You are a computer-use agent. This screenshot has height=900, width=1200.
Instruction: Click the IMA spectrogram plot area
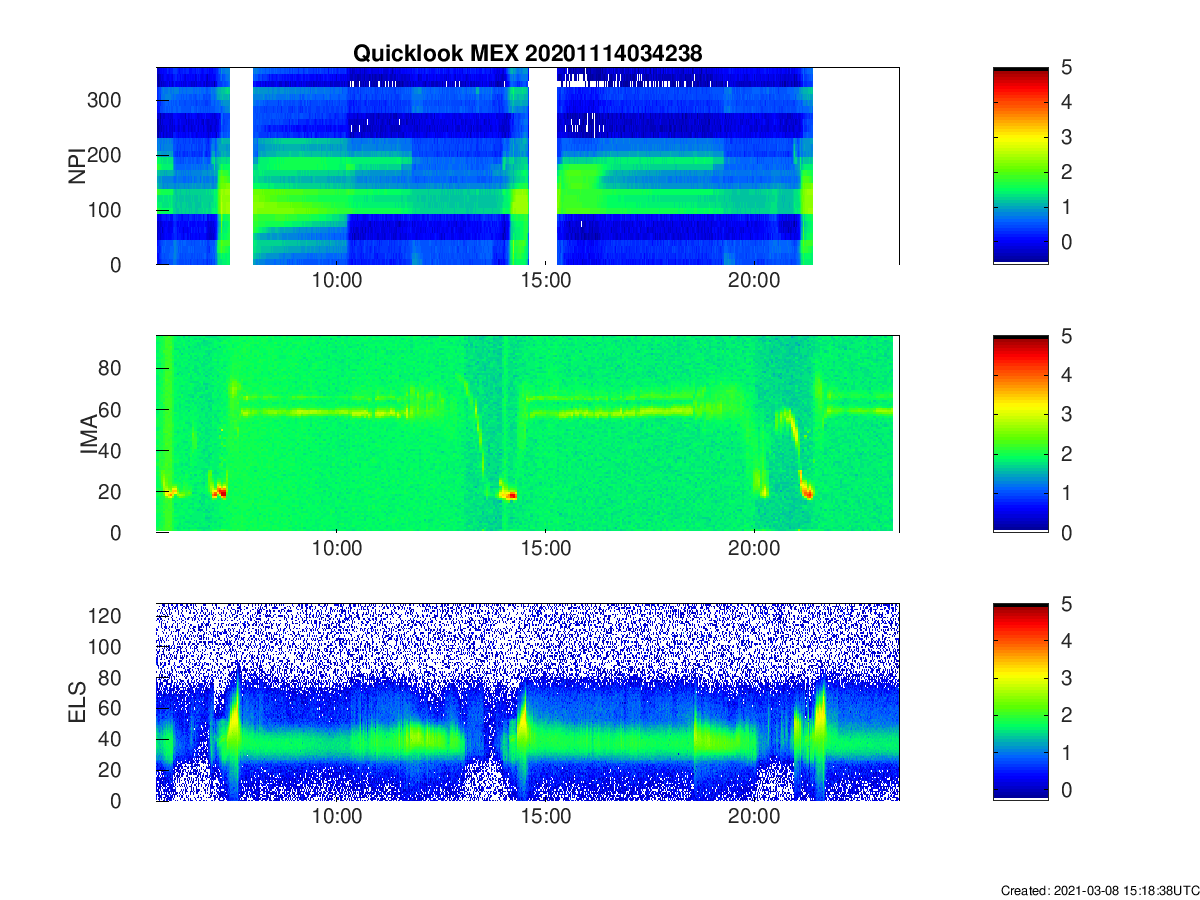527,434
